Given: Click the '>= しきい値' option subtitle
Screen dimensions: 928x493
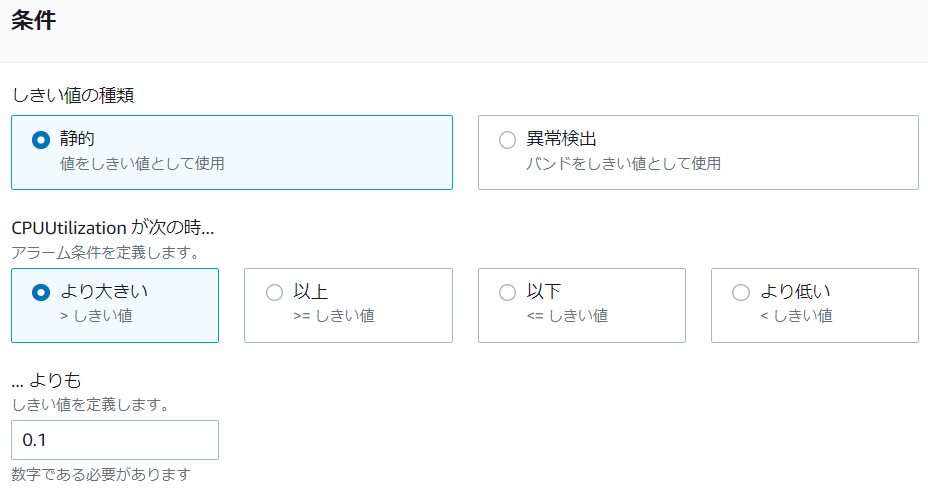Looking at the screenshot, I should click(x=334, y=316).
